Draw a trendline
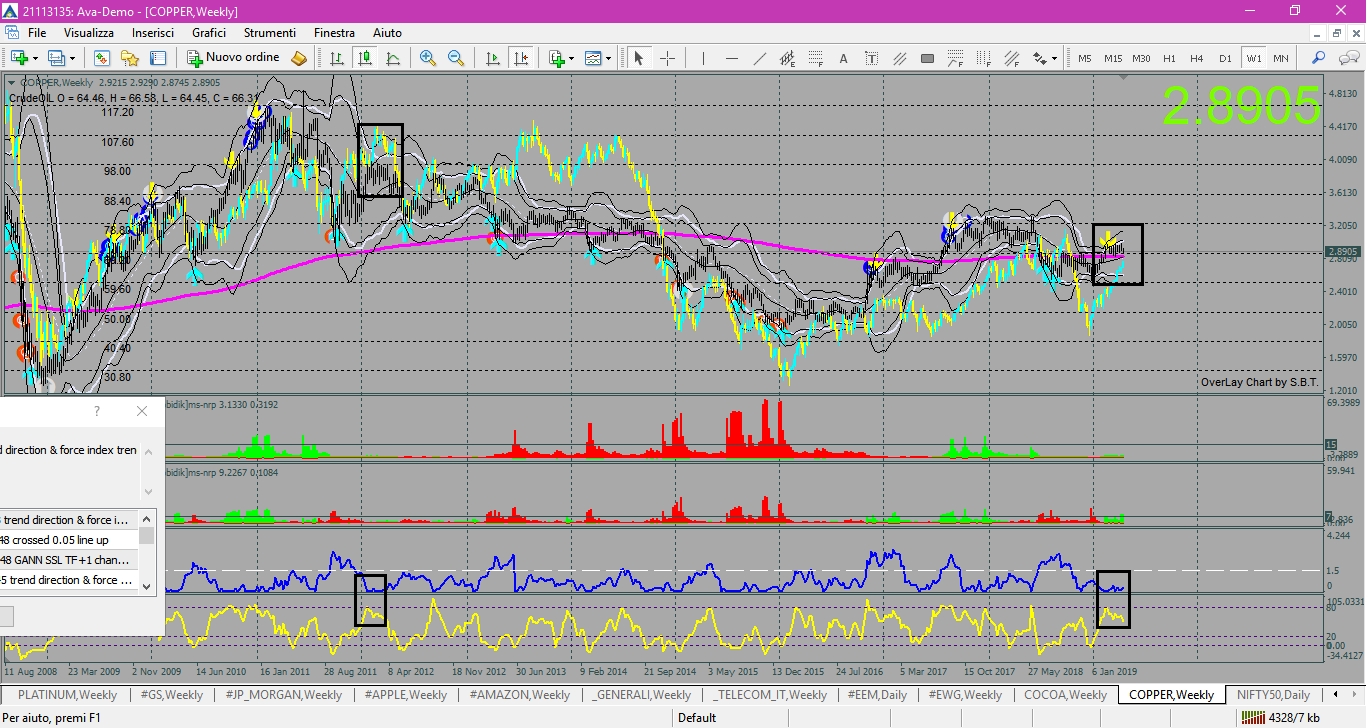The width and height of the screenshot is (1366, 728). point(760,58)
